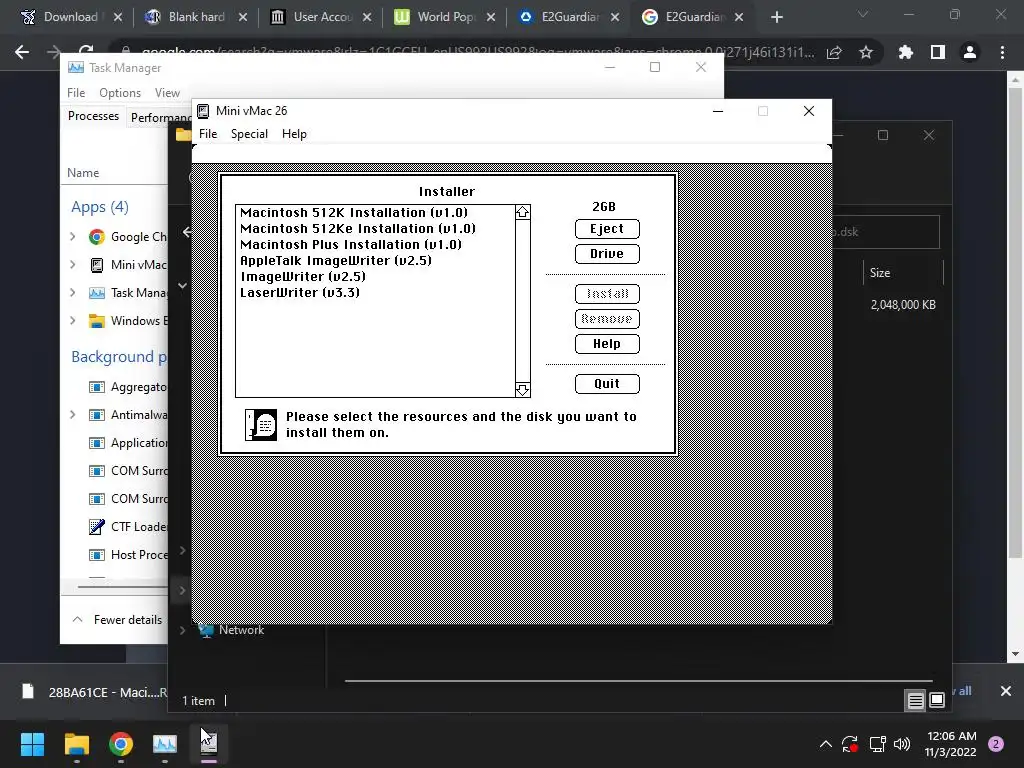Viewport: 1024px width, 768px height.
Task: Expand Antimalware process row in Task Manager
Action: click(72, 415)
